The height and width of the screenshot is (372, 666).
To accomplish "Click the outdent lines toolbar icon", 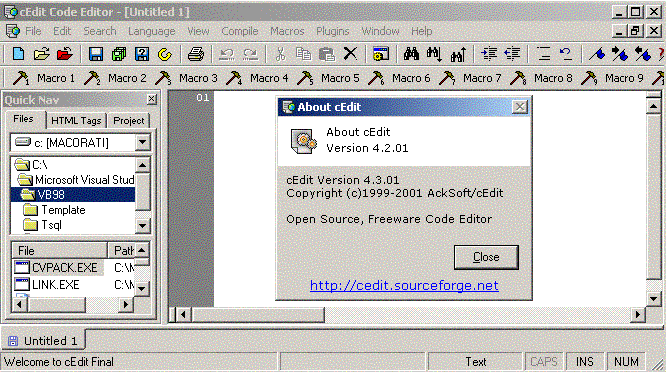I will (512, 54).
